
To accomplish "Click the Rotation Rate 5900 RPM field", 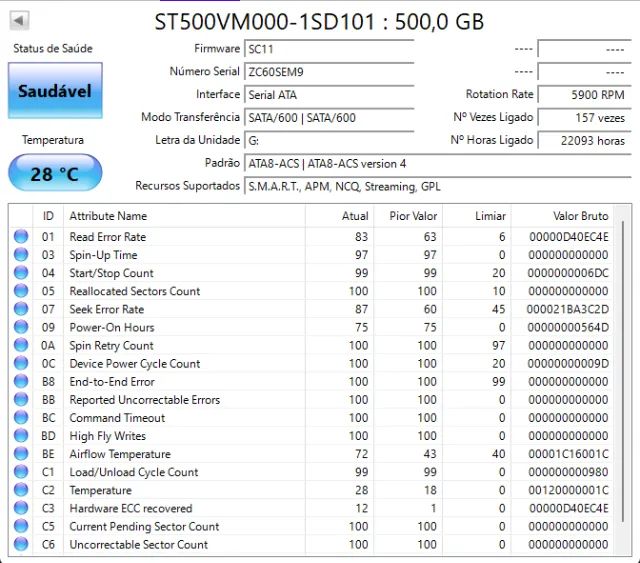I will coord(584,95).
